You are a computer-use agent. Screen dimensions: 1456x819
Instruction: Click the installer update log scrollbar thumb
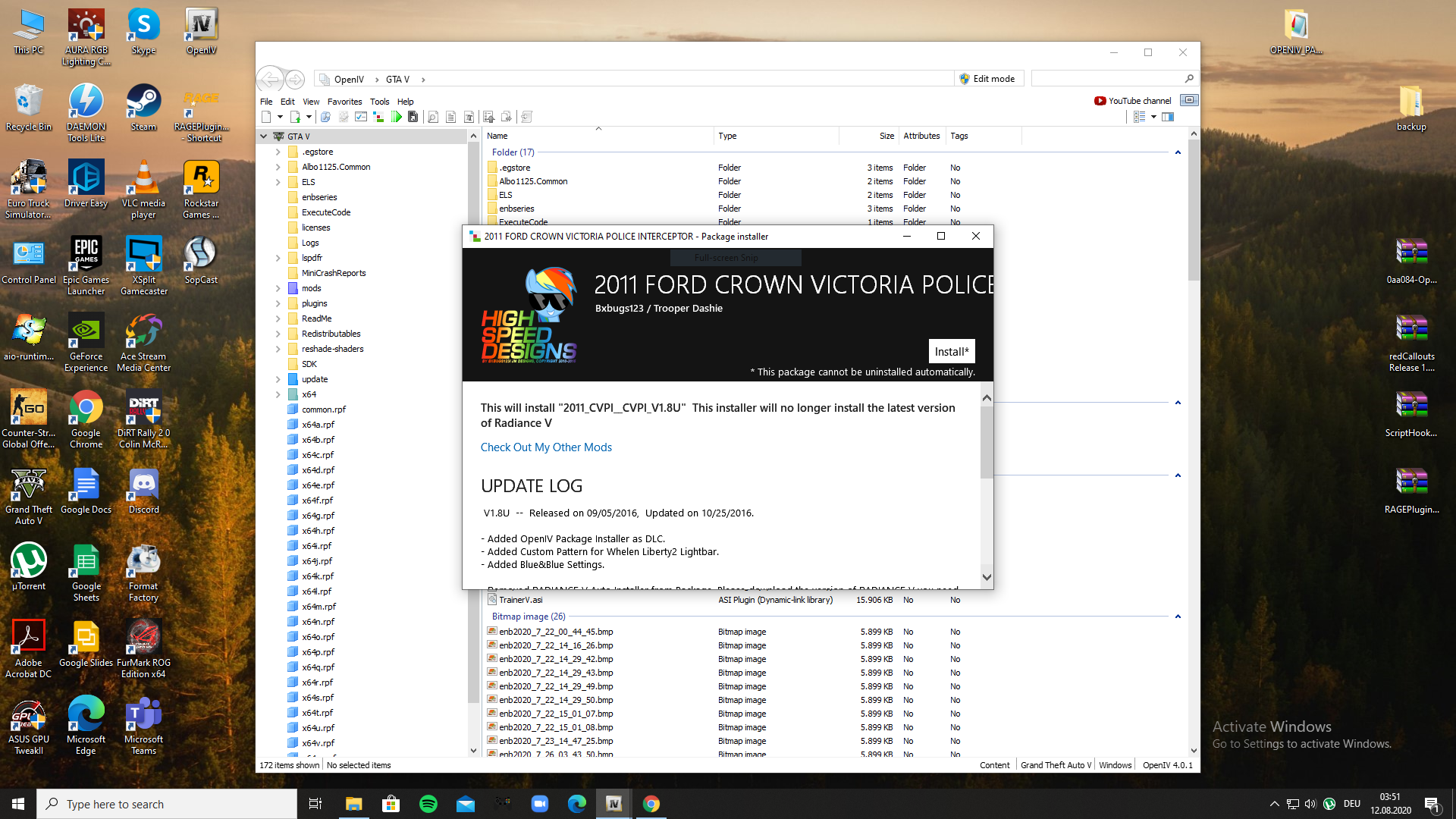coord(987,442)
